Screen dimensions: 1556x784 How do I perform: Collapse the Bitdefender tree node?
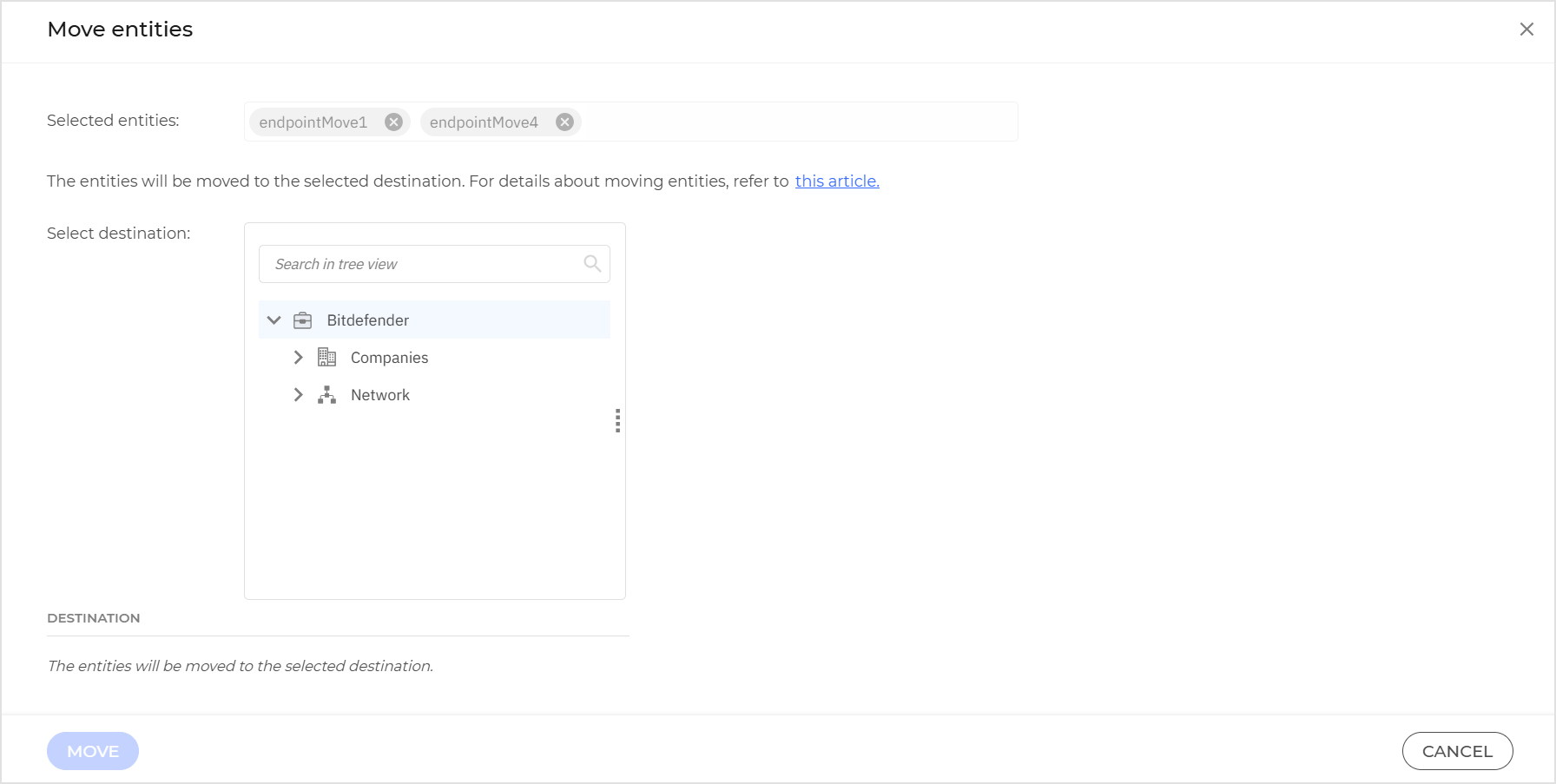click(274, 320)
